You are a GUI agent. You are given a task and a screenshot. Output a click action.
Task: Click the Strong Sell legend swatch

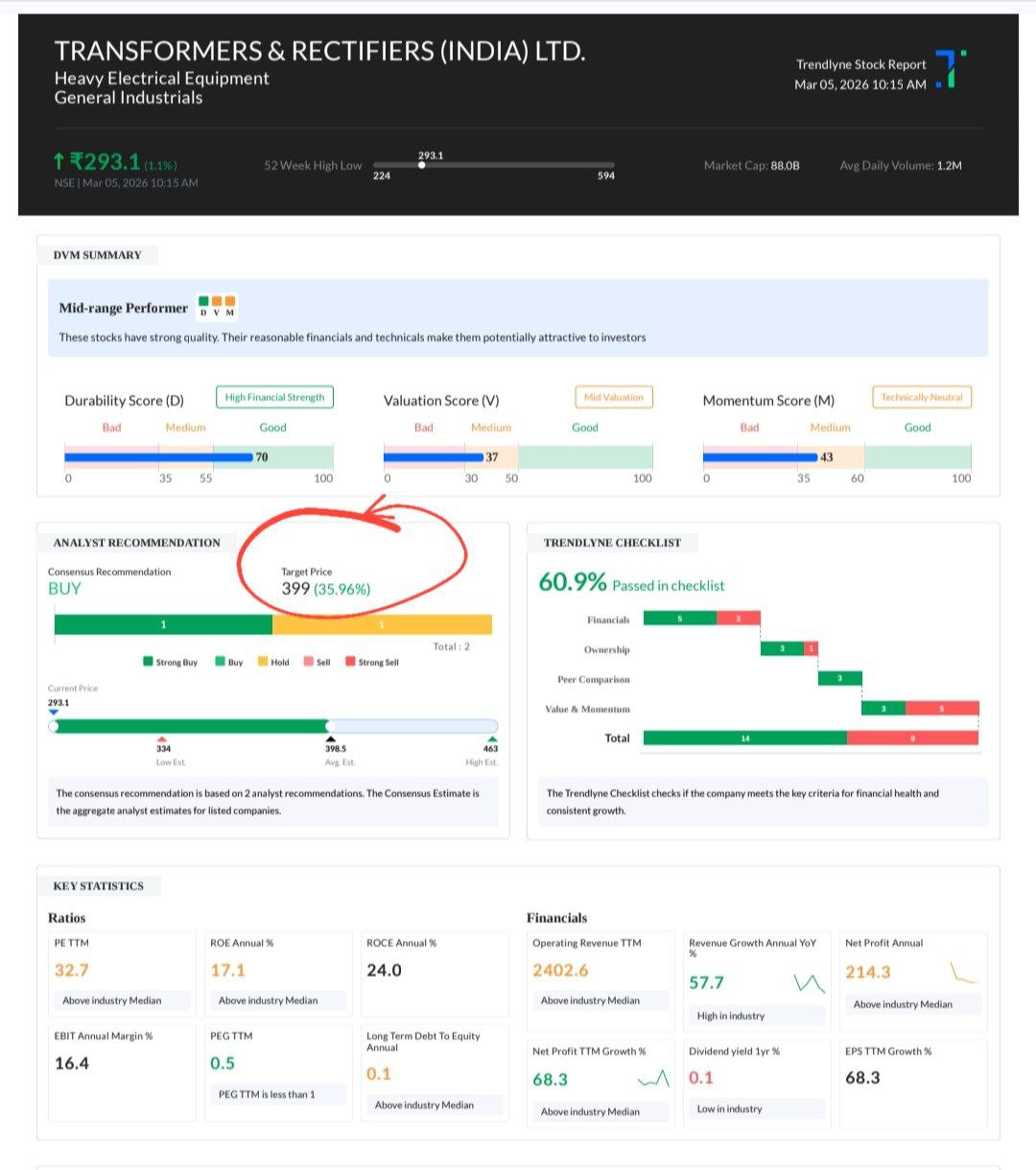pos(350,662)
